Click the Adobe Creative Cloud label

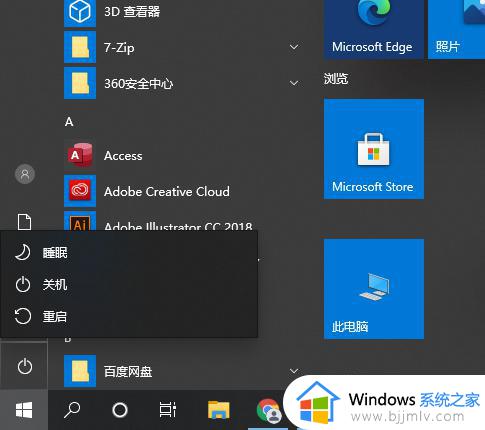pos(167,191)
